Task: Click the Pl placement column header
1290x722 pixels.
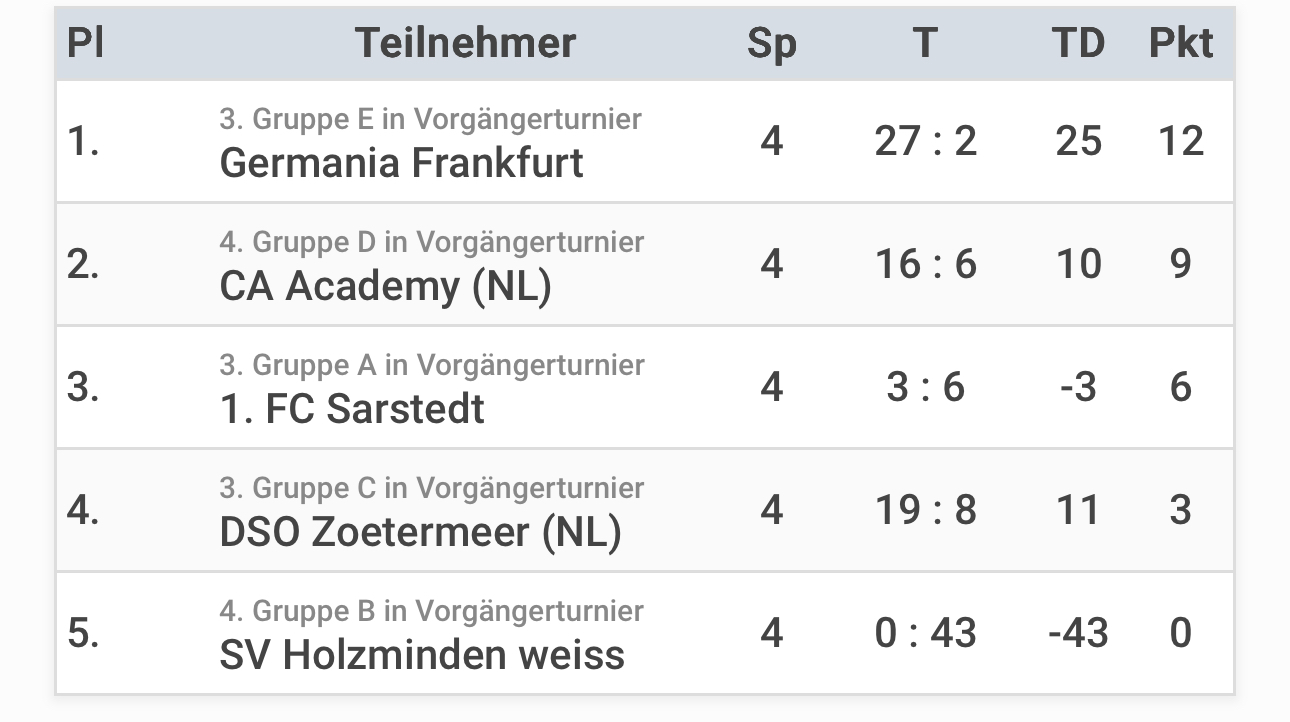Action: tap(85, 43)
